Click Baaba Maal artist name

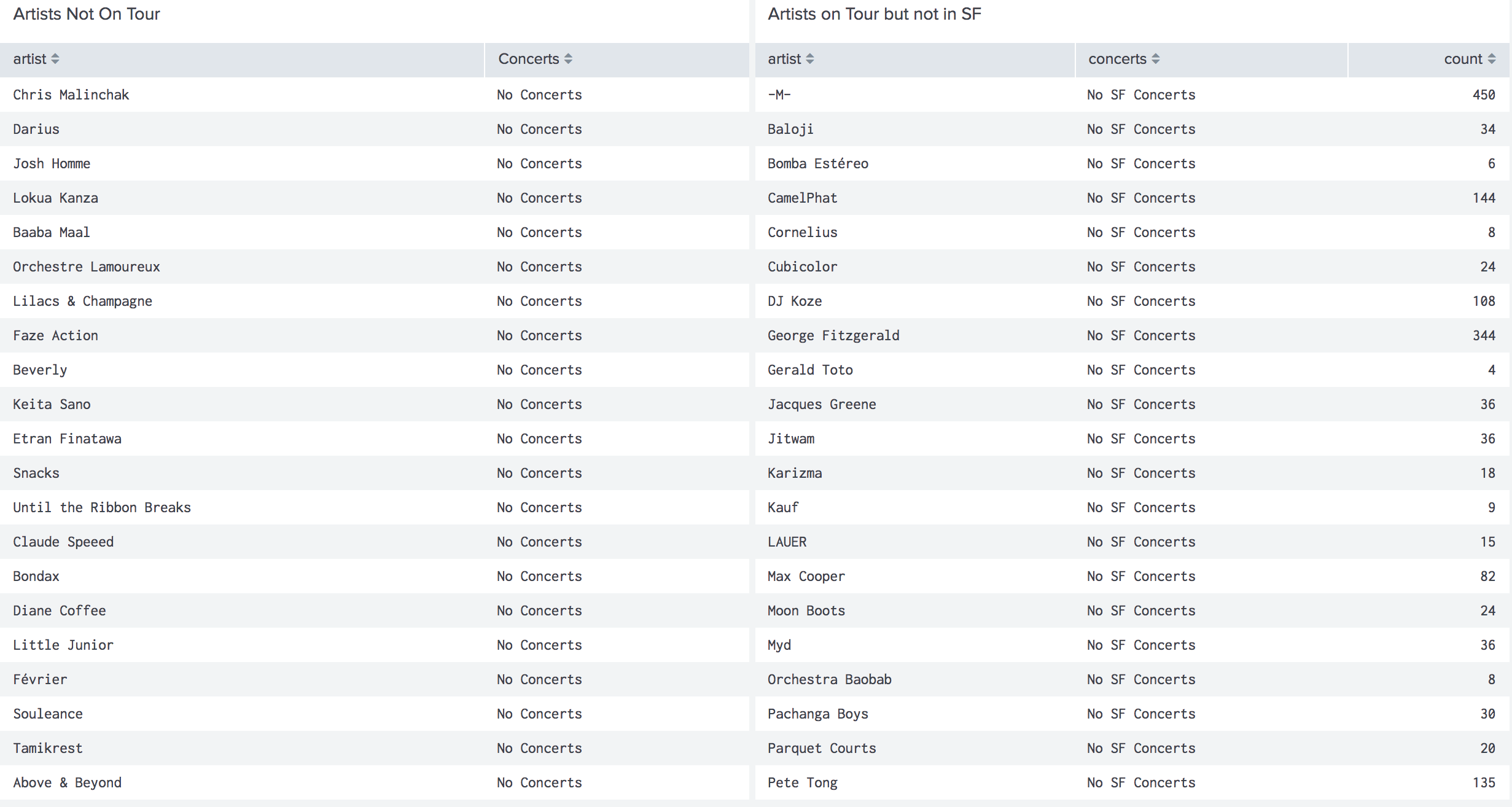point(52,232)
